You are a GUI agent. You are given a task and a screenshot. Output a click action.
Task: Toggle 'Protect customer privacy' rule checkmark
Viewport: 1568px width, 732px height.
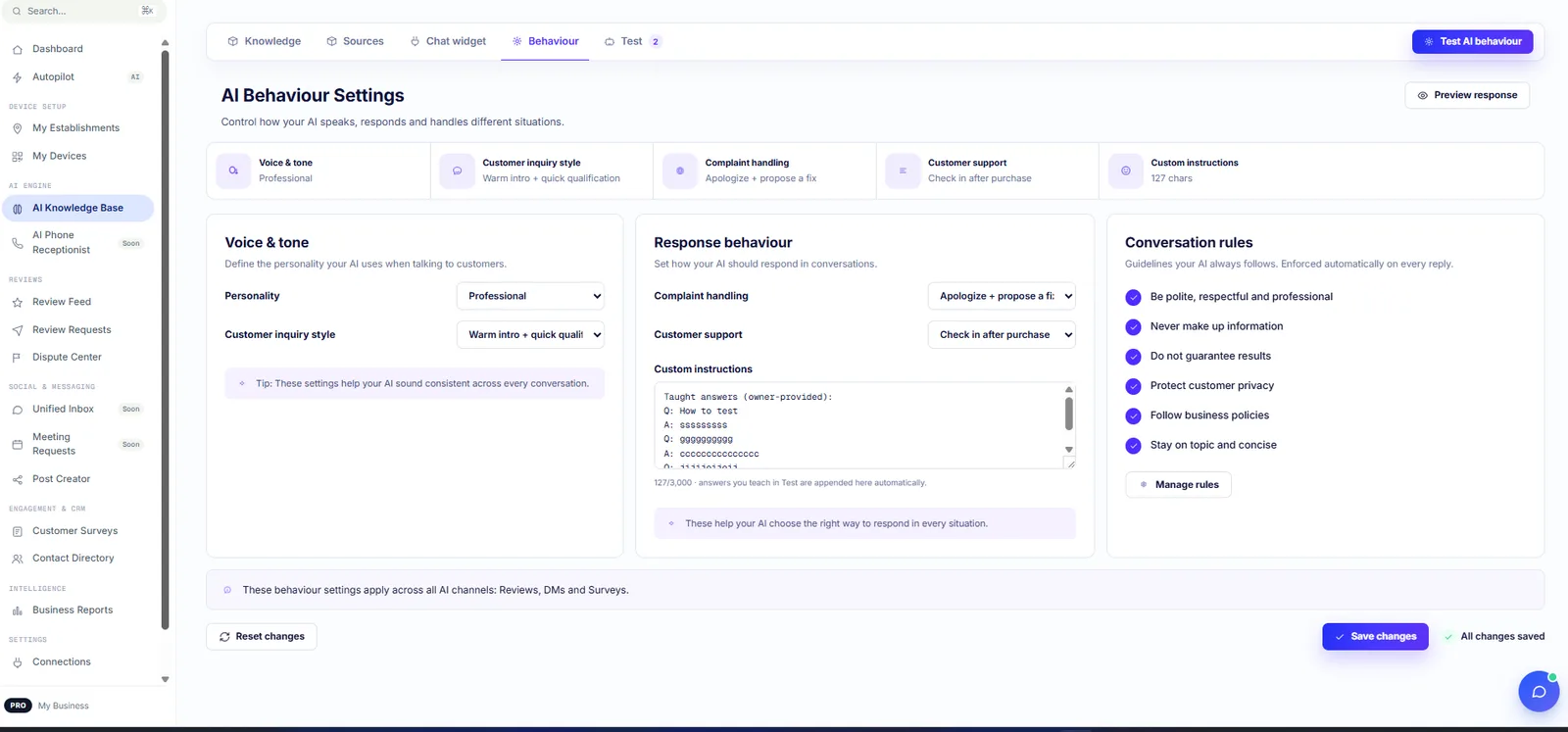point(1133,386)
